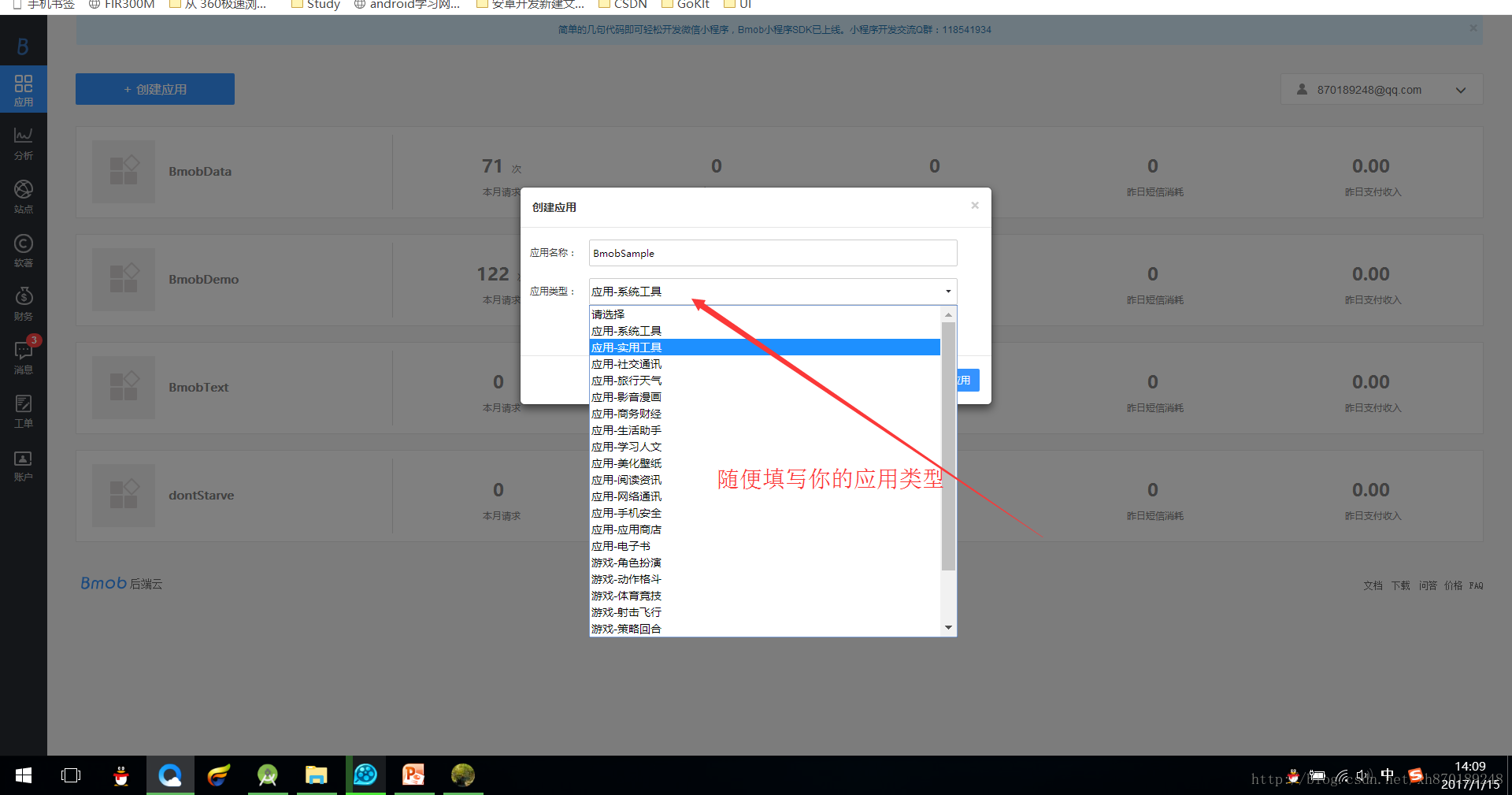Select 请选择 in the type list
The width and height of the screenshot is (1512, 795).
click(765, 314)
